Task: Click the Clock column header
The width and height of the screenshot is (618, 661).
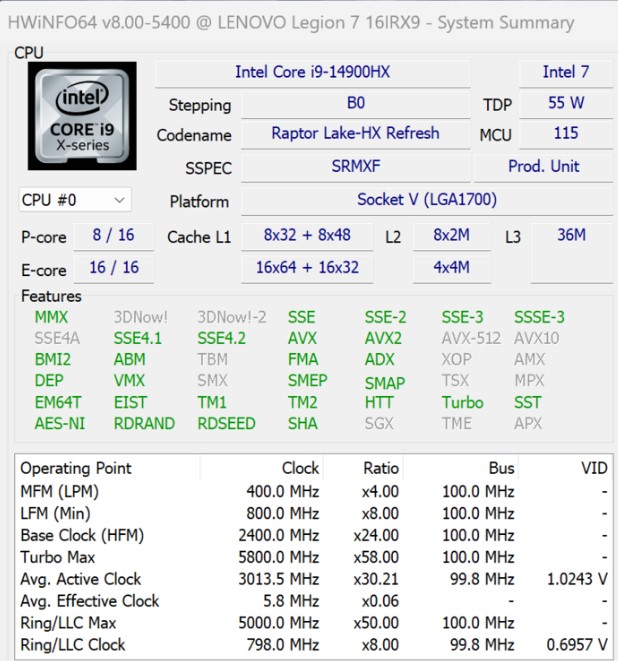Action: pos(261,468)
